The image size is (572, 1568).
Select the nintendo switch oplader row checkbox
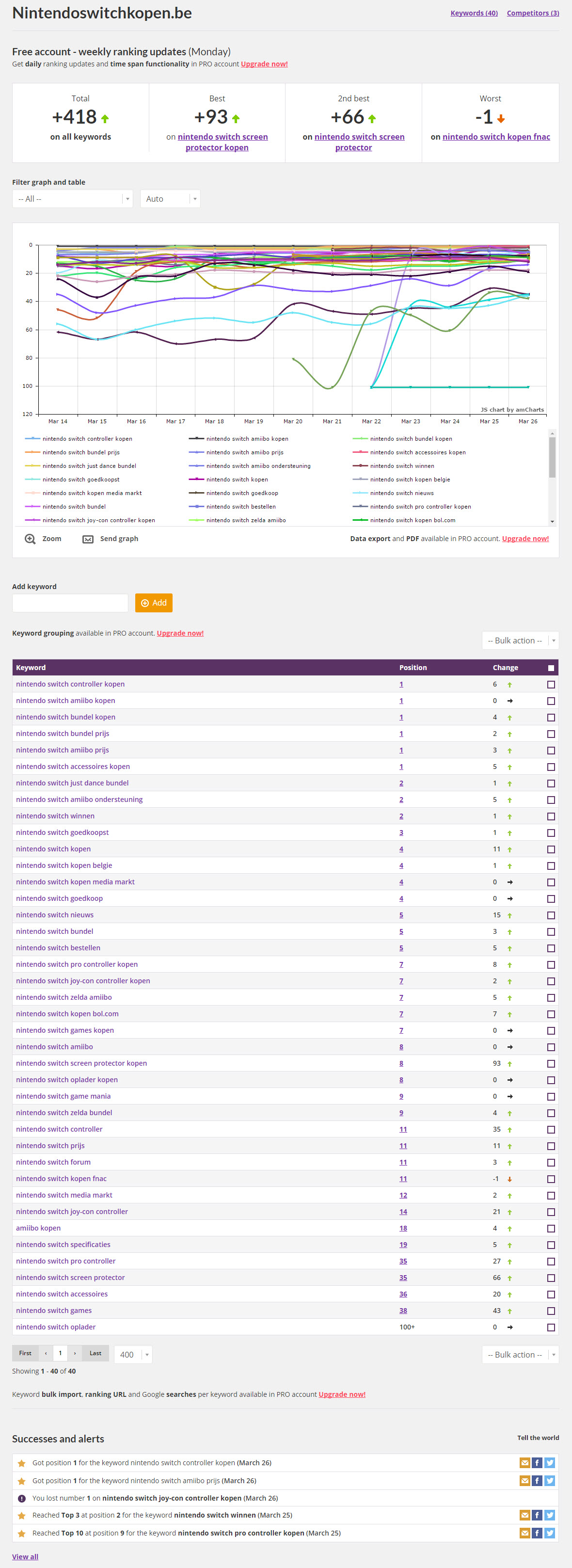551,1327
